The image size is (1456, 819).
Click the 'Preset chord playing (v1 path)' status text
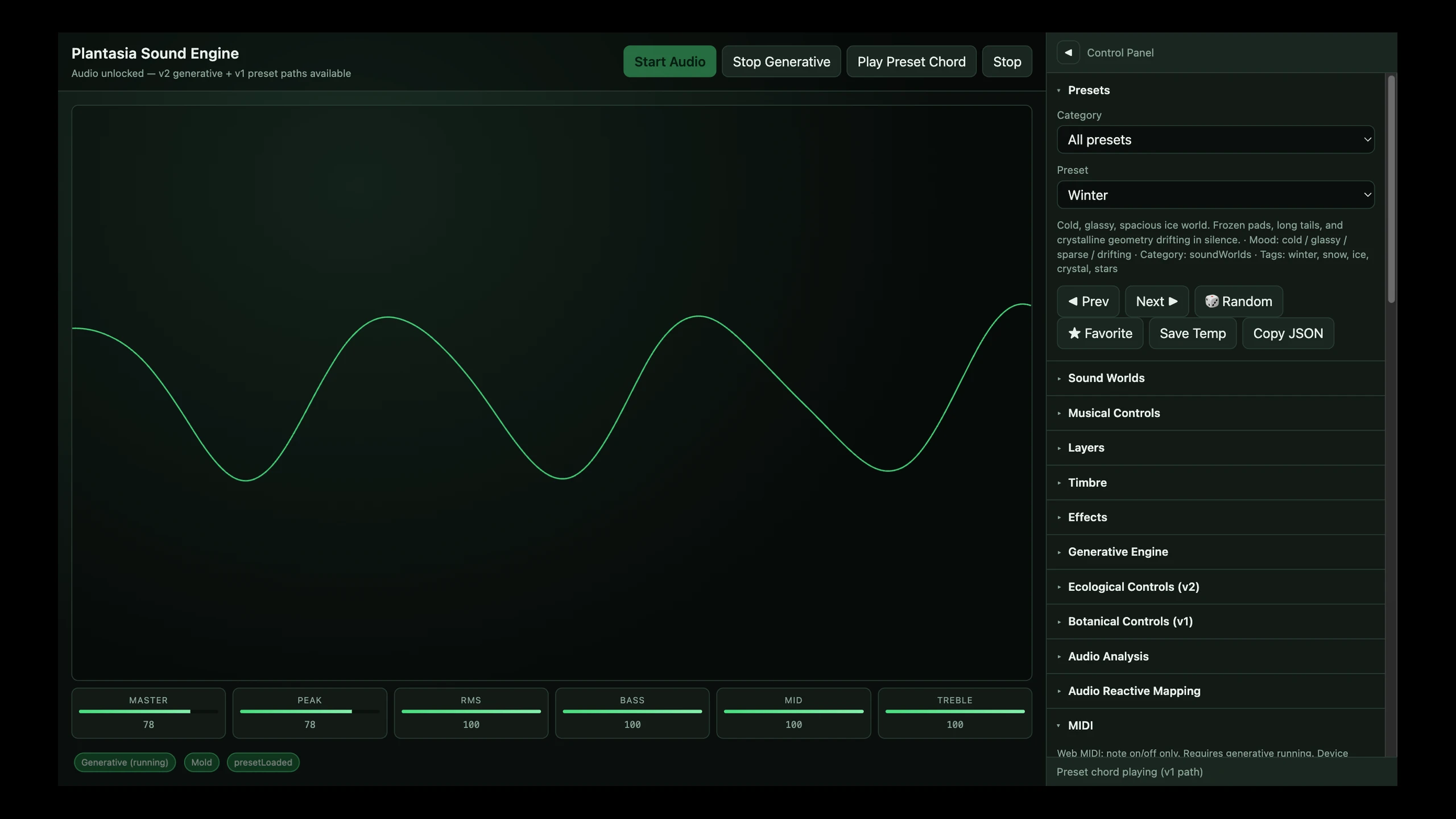[1130, 772]
